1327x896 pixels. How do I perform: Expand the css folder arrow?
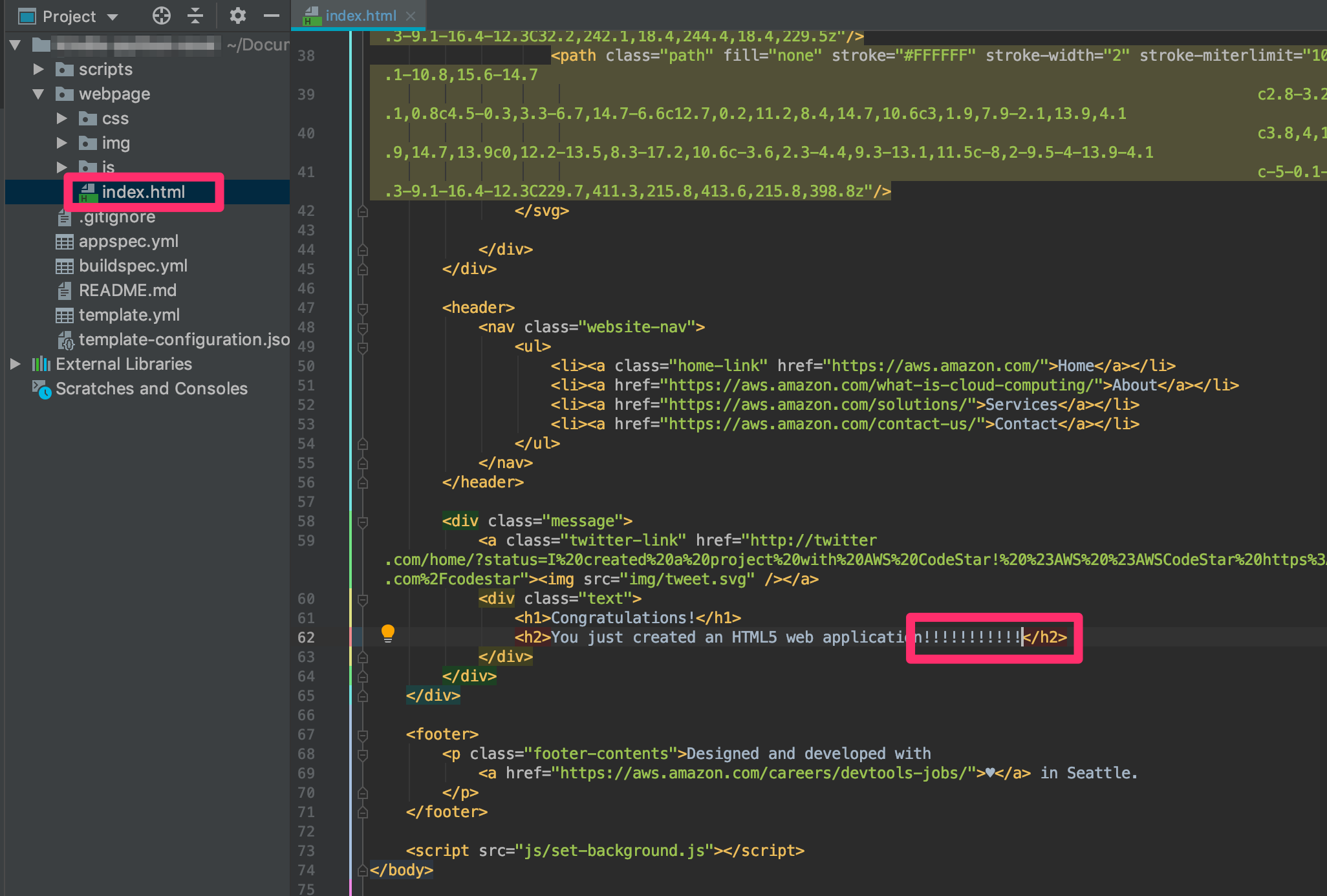62,118
